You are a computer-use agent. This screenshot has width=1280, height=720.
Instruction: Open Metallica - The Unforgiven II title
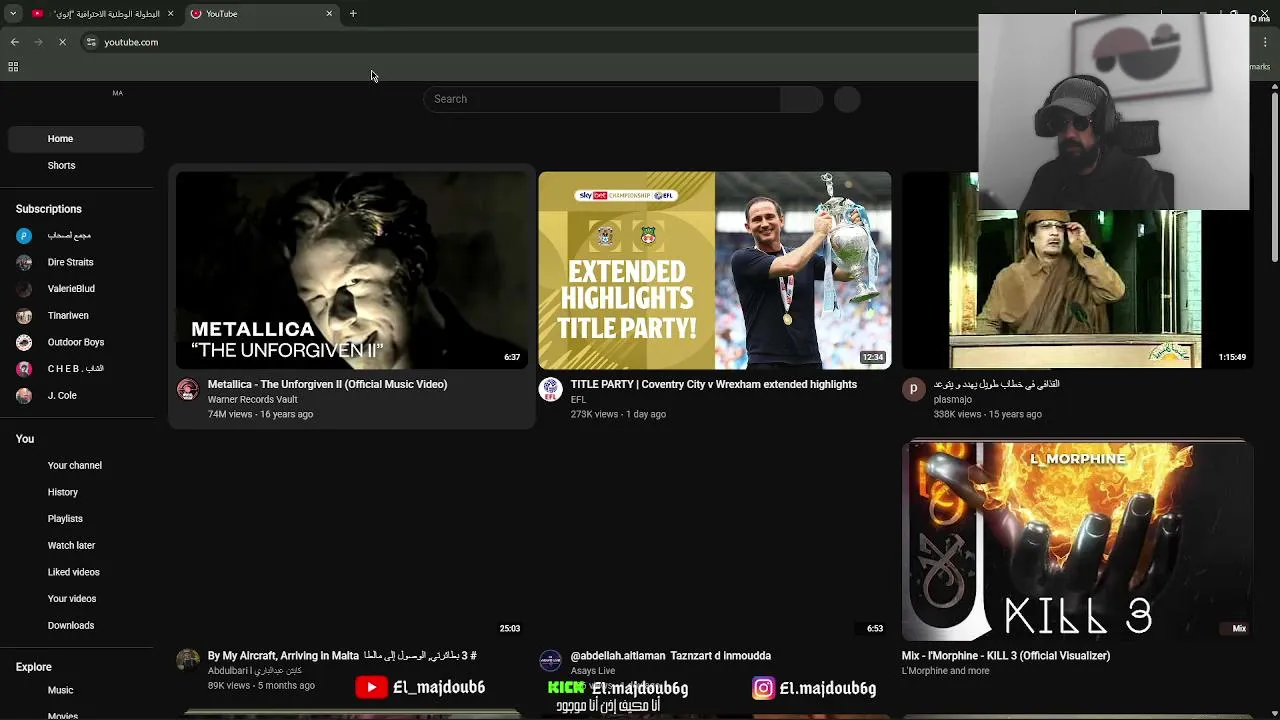pos(327,384)
